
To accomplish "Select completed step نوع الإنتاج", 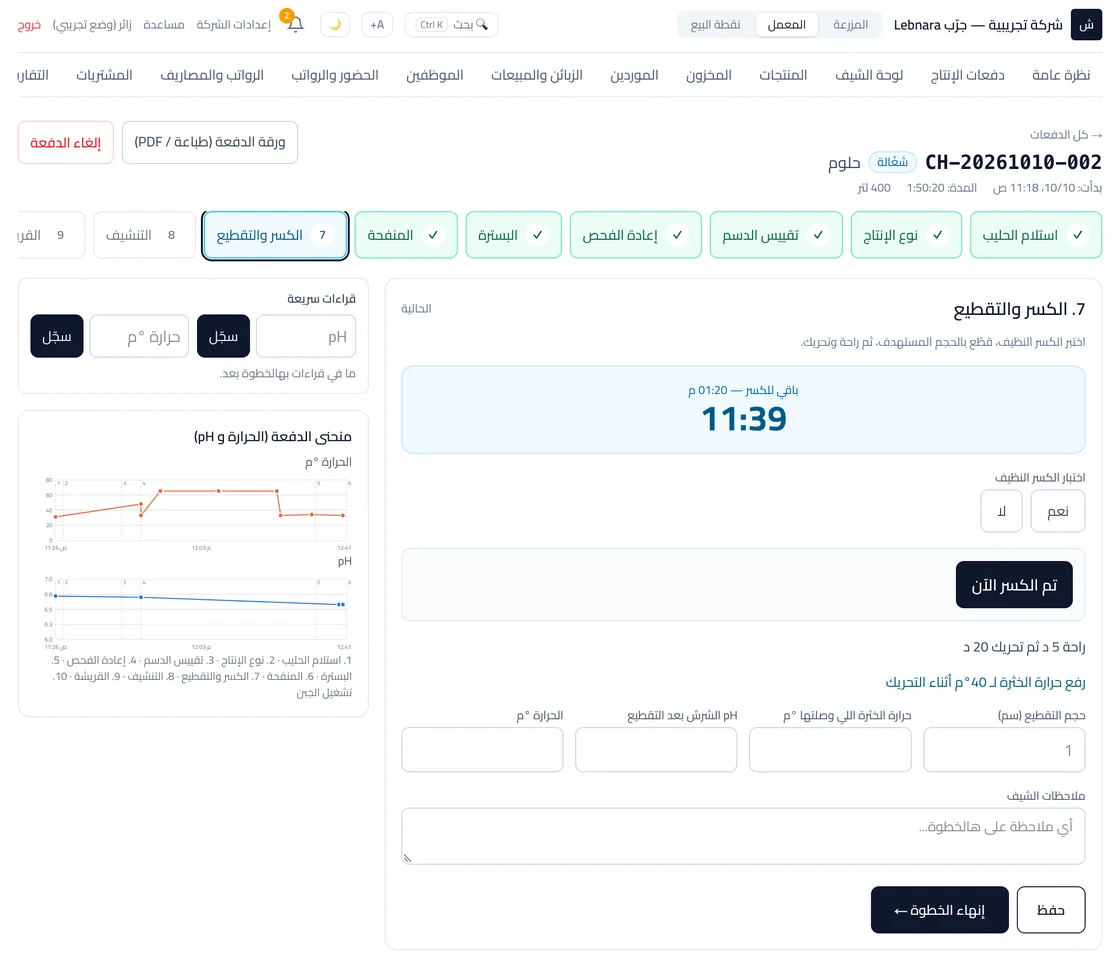I will [906, 234].
